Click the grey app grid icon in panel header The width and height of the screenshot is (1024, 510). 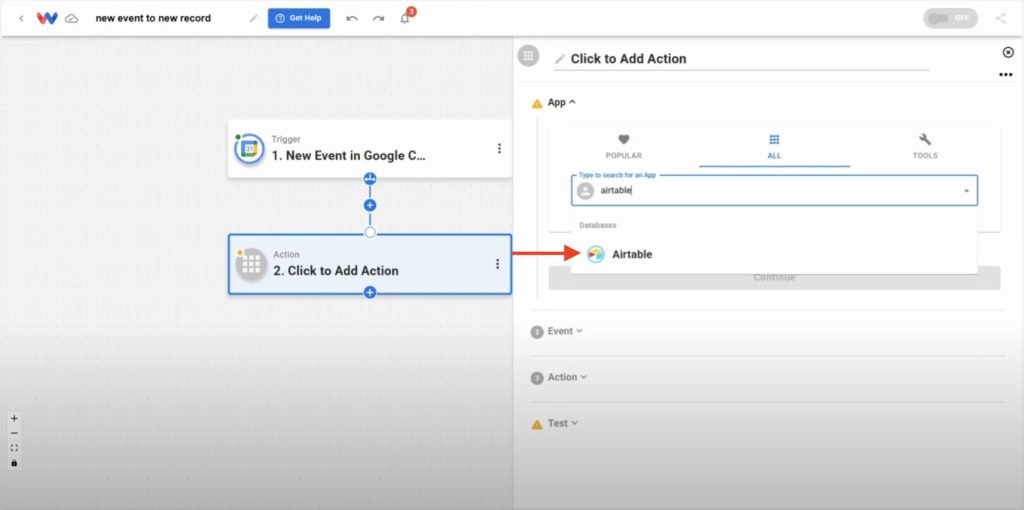point(528,56)
